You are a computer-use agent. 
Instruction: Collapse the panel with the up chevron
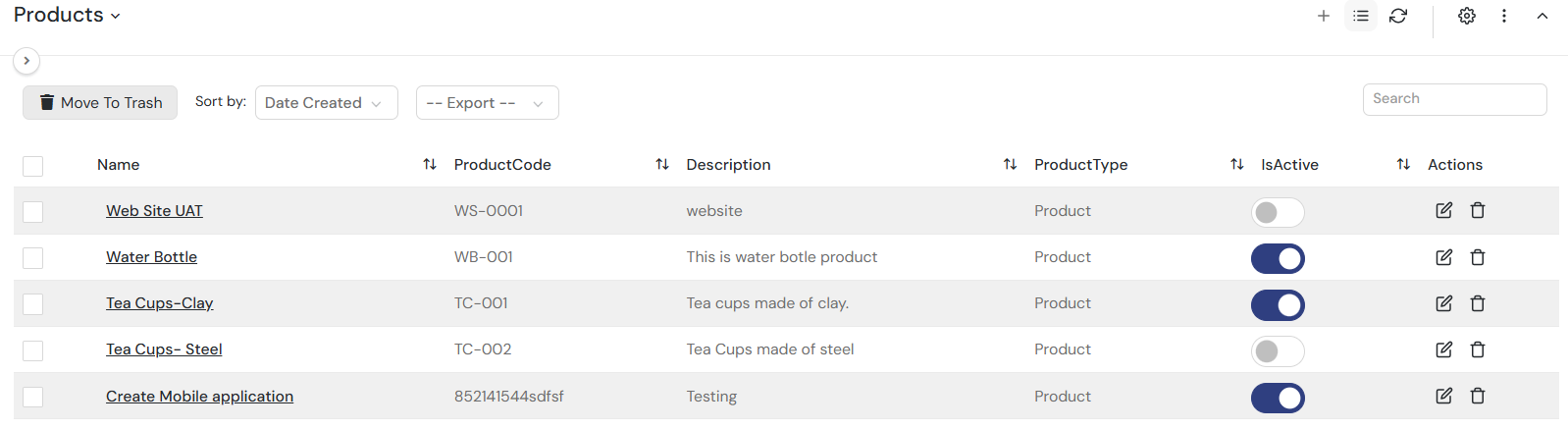point(1542,16)
